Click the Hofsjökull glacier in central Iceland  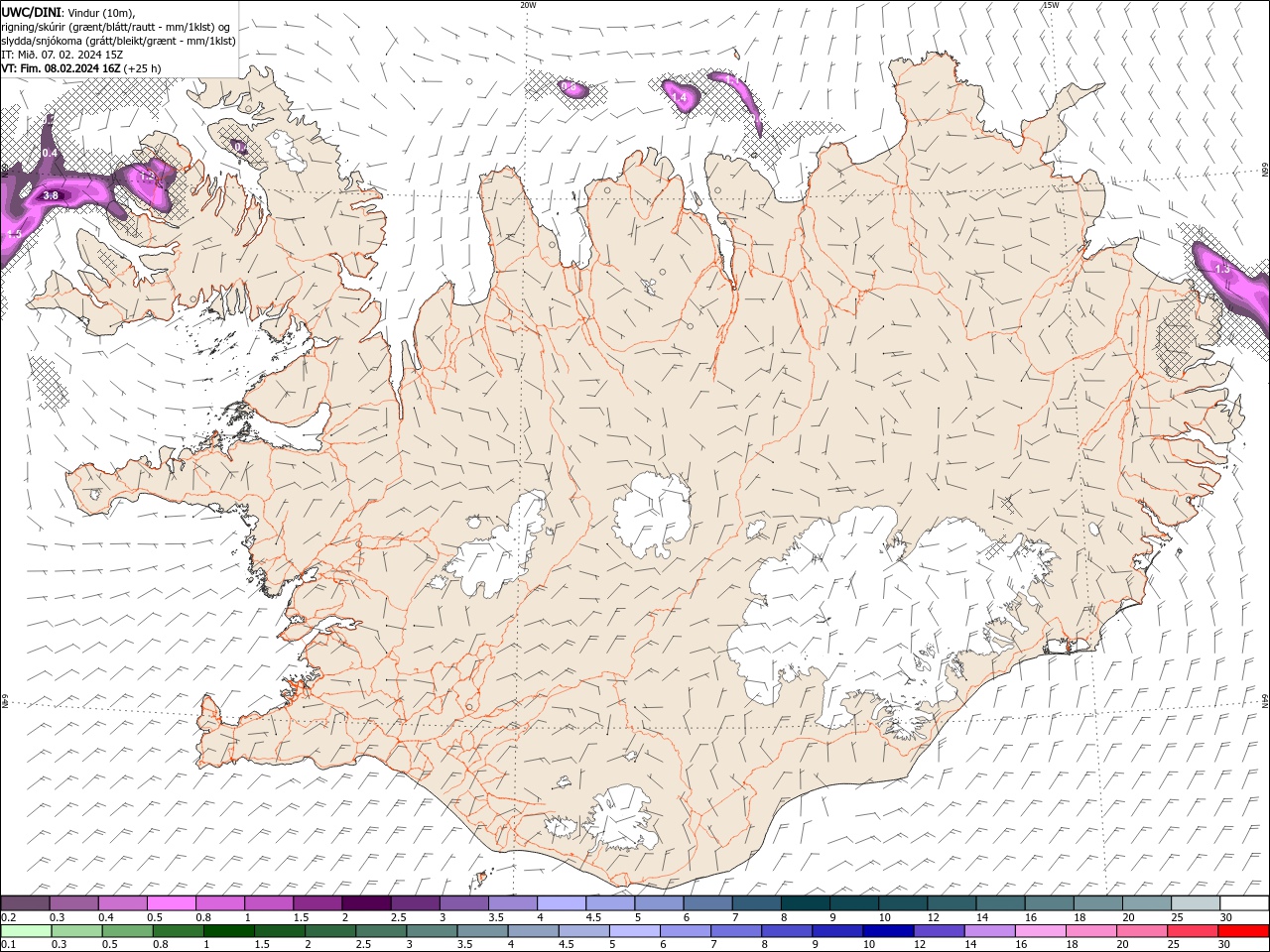tap(652, 515)
